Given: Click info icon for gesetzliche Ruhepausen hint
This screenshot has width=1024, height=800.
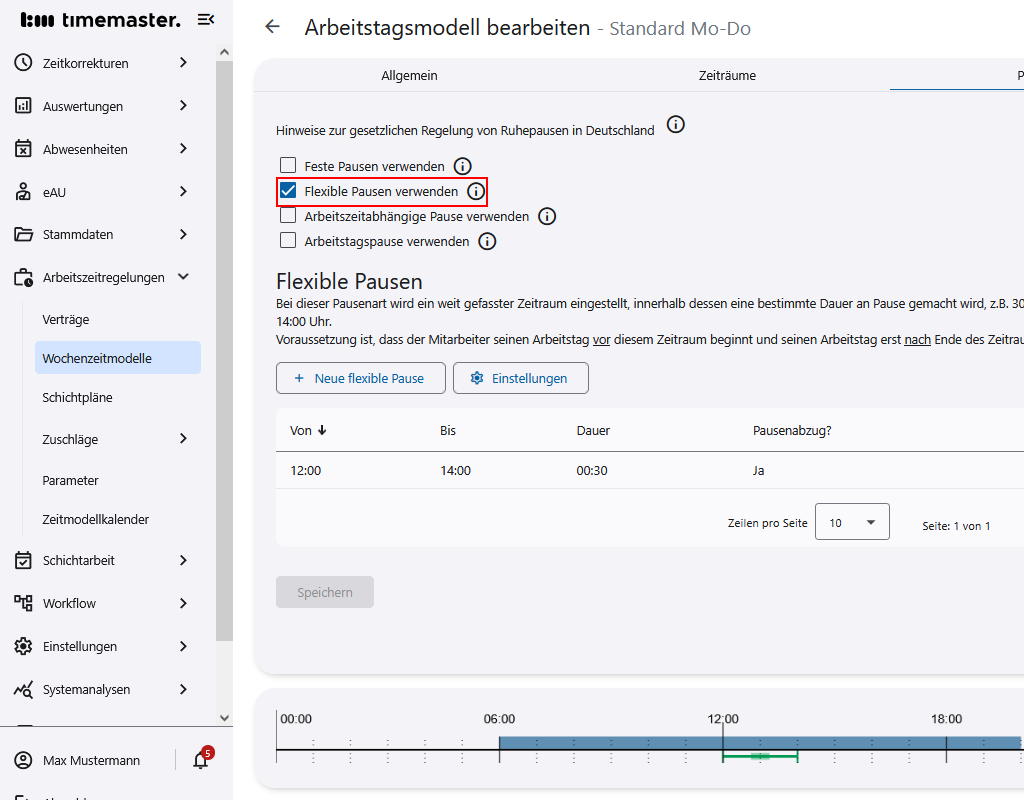Looking at the screenshot, I should (676, 125).
